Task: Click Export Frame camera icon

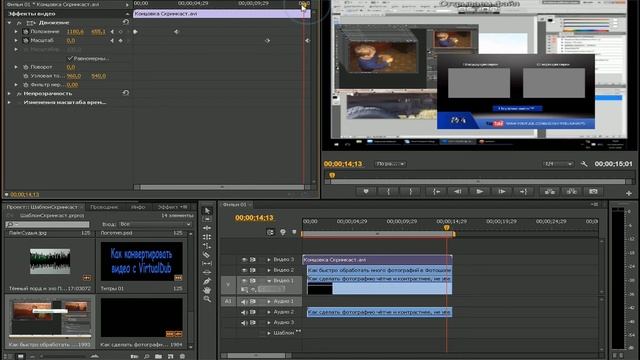Action: tap(593, 191)
